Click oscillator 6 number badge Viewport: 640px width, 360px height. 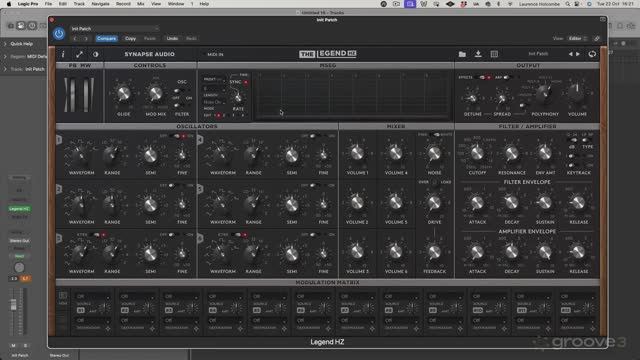(200, 238)
